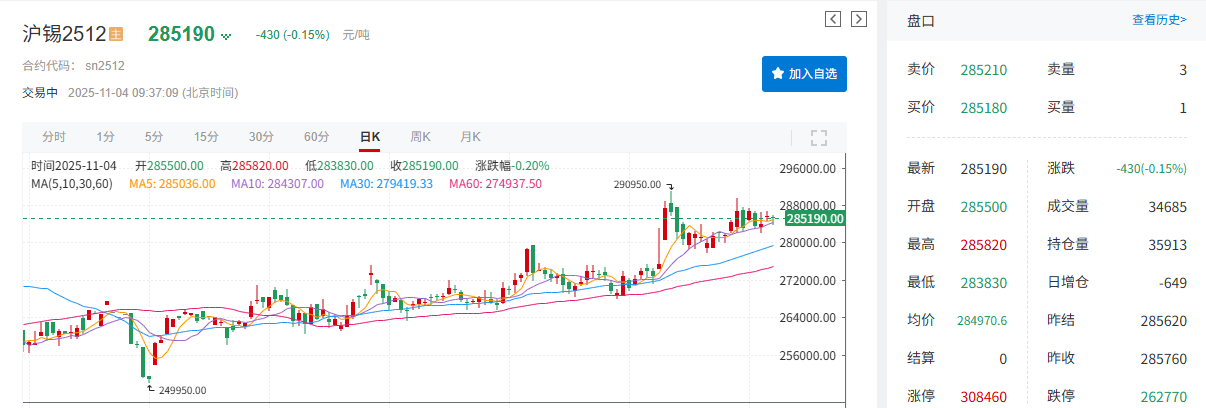
Task: Click the 249950.00 low price marker
Action: (179, 390)
